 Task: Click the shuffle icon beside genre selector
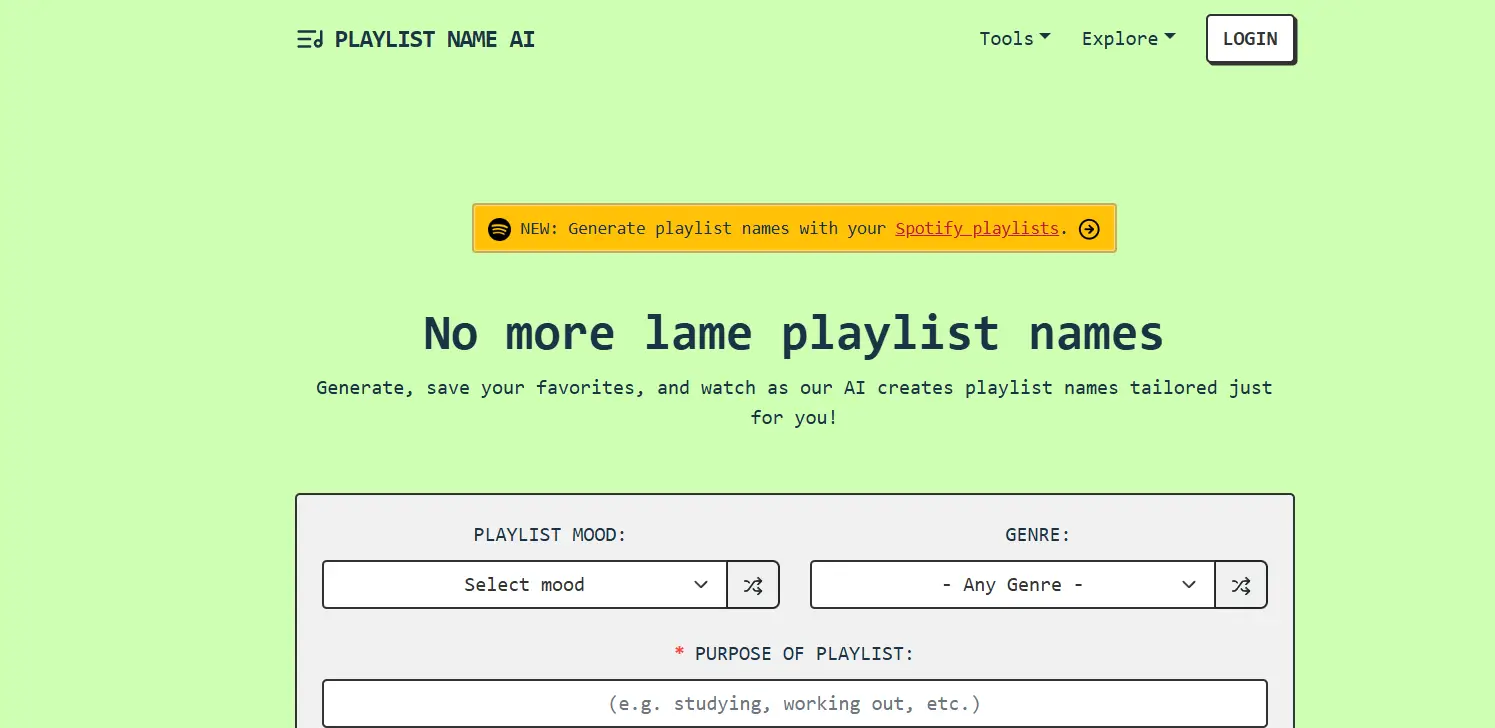point(1241,585)
